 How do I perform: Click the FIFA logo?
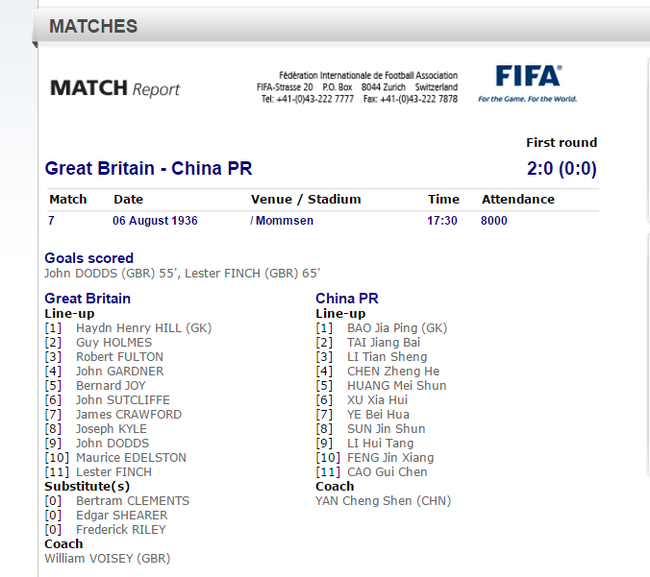click(x=527, y=83)
